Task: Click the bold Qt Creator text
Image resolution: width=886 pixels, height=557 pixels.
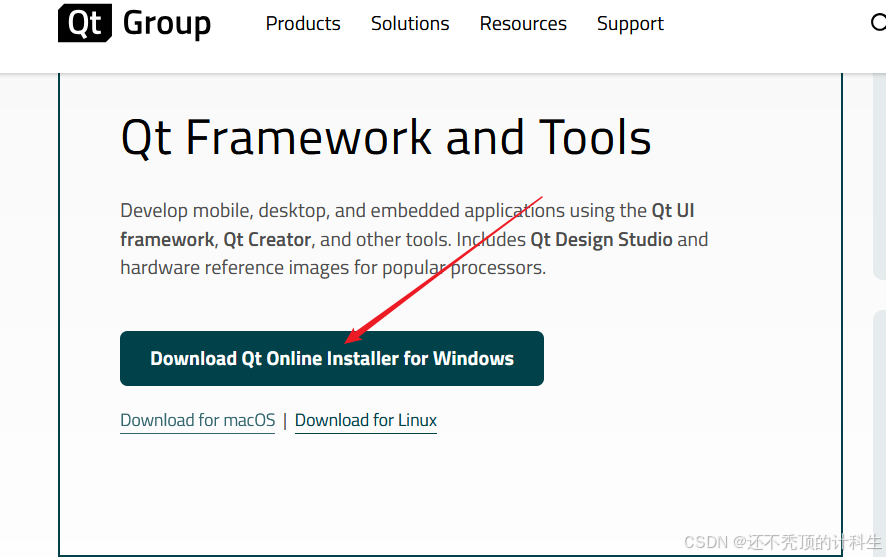Action: tap(267, 240)
